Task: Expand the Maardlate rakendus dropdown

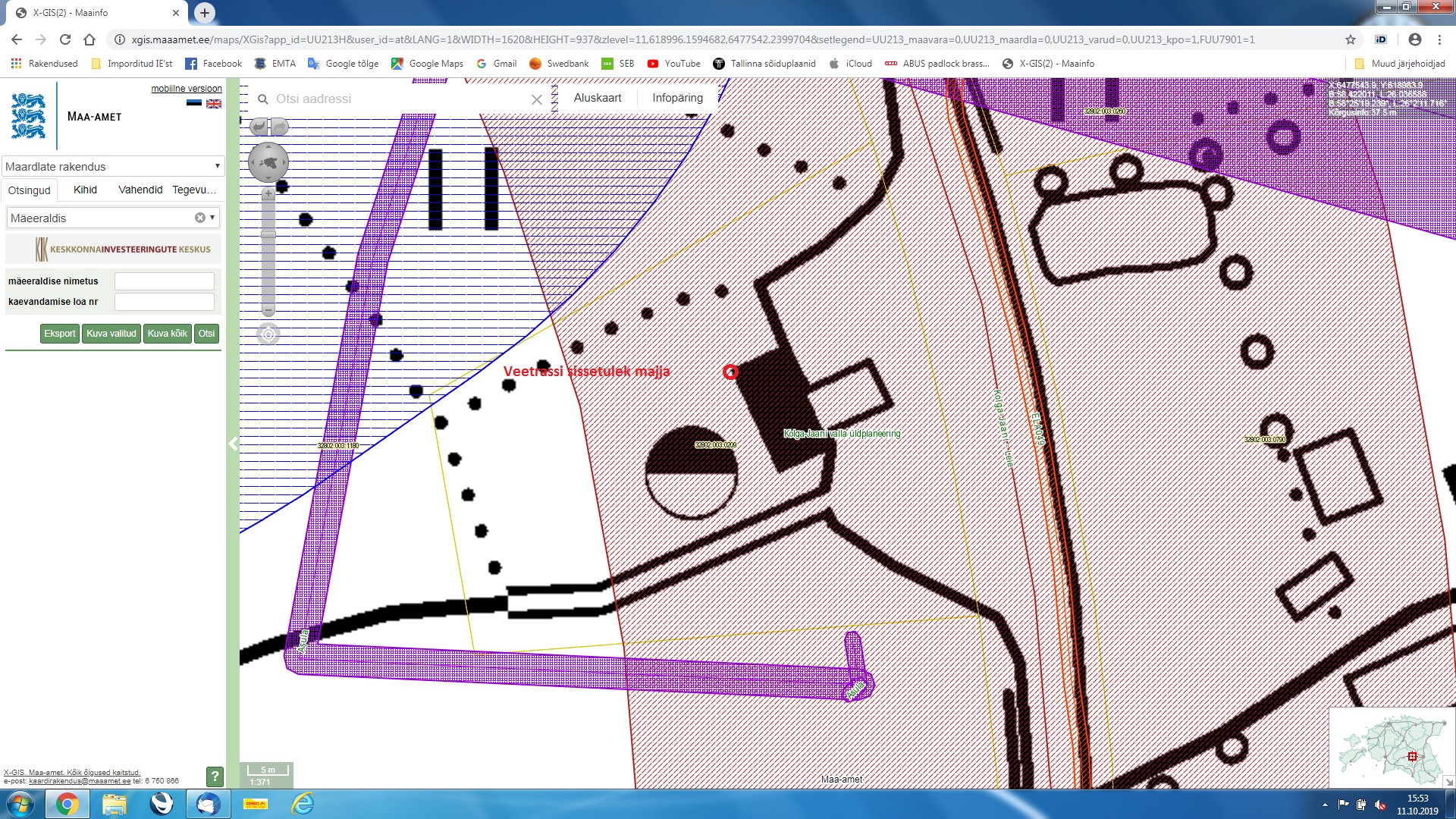Action: [217, 166]
